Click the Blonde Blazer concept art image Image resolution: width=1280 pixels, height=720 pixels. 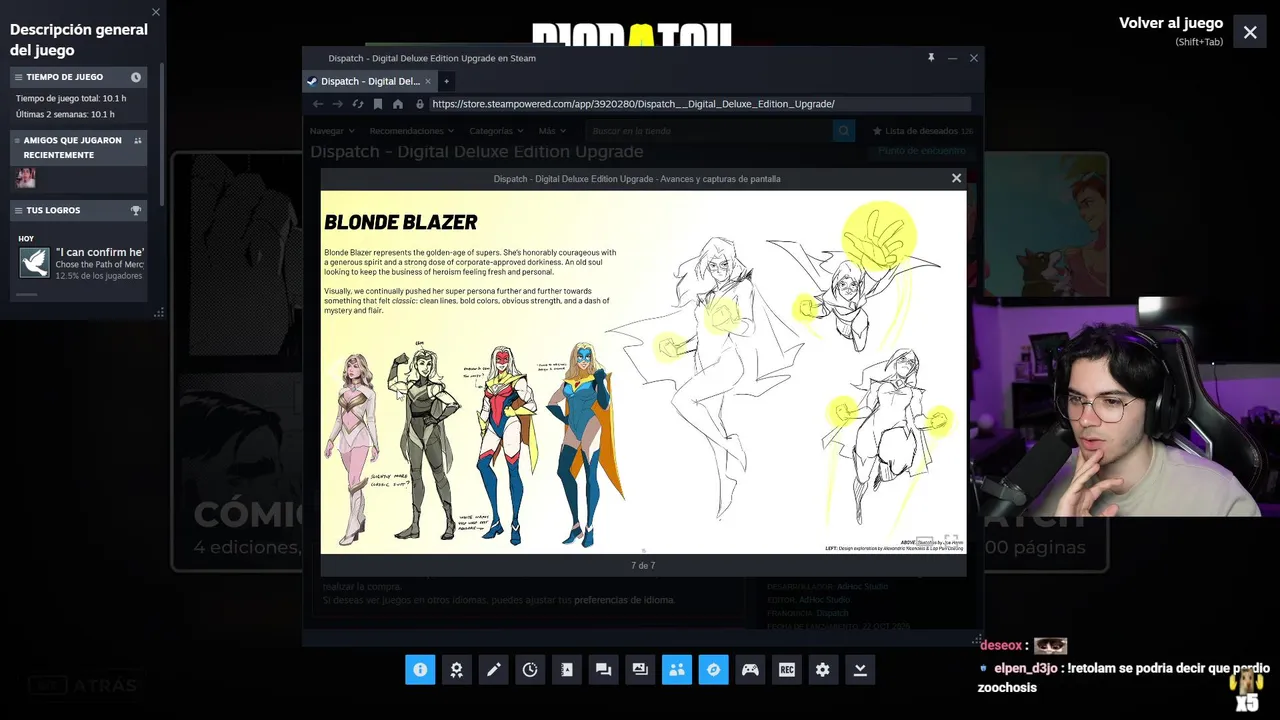tap(643, 372)
